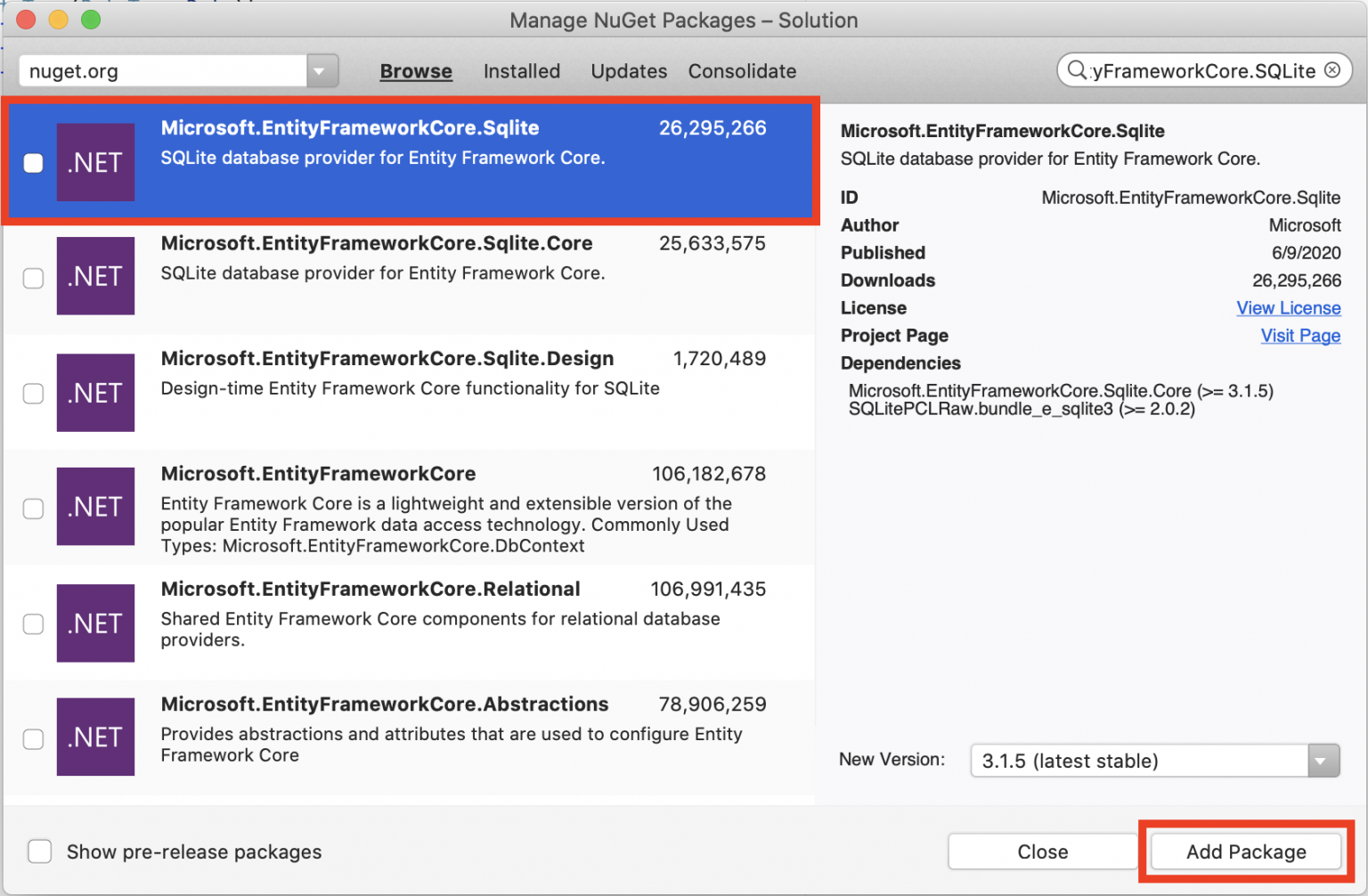
Task: Open the View License link
Action: click(1289, 307)
